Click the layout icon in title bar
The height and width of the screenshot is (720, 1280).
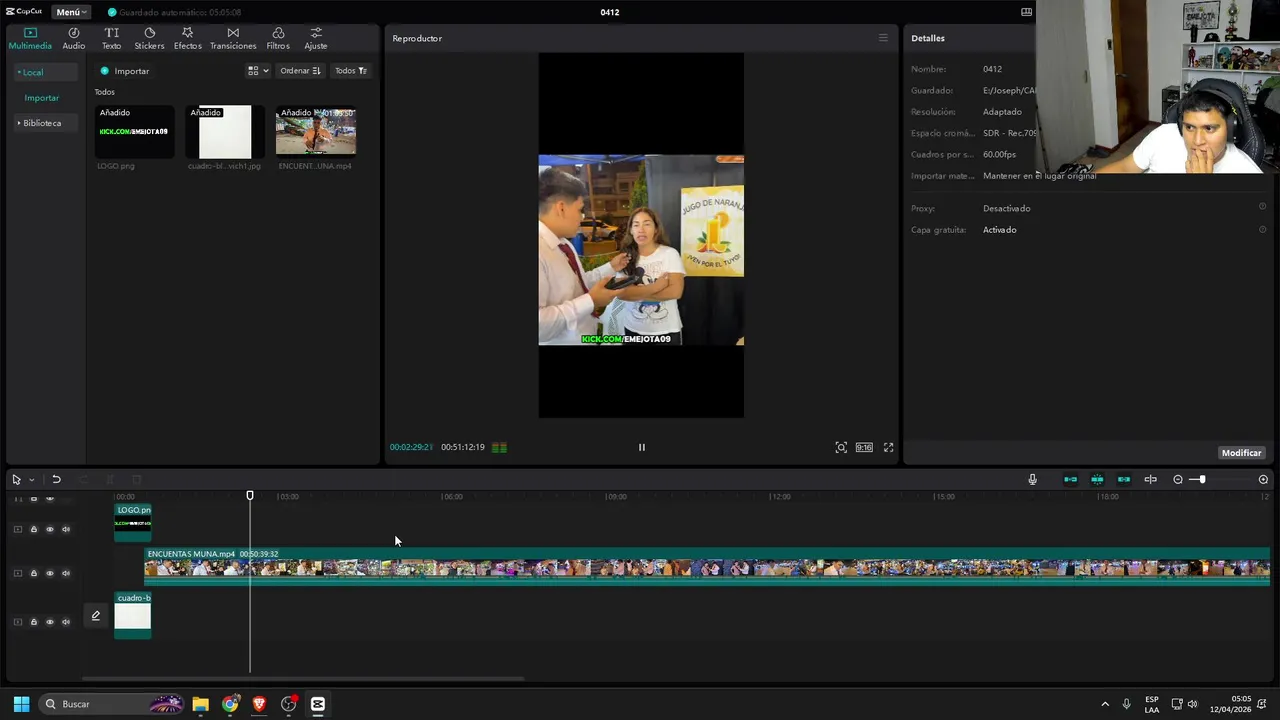pyautogui.click(x=1026, y=12)
